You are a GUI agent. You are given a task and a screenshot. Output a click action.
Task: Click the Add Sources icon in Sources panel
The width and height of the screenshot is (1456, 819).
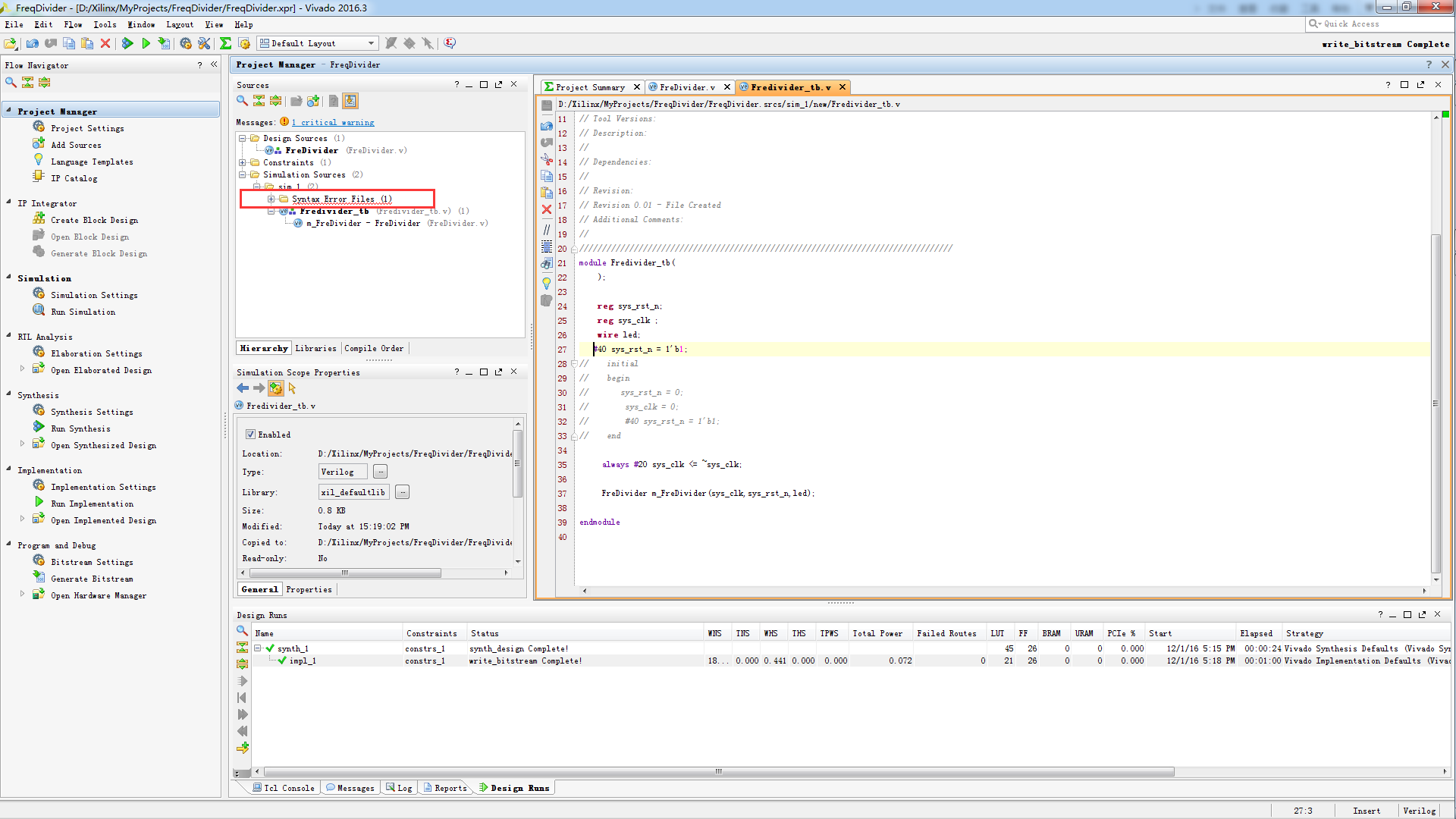point(313,101)
